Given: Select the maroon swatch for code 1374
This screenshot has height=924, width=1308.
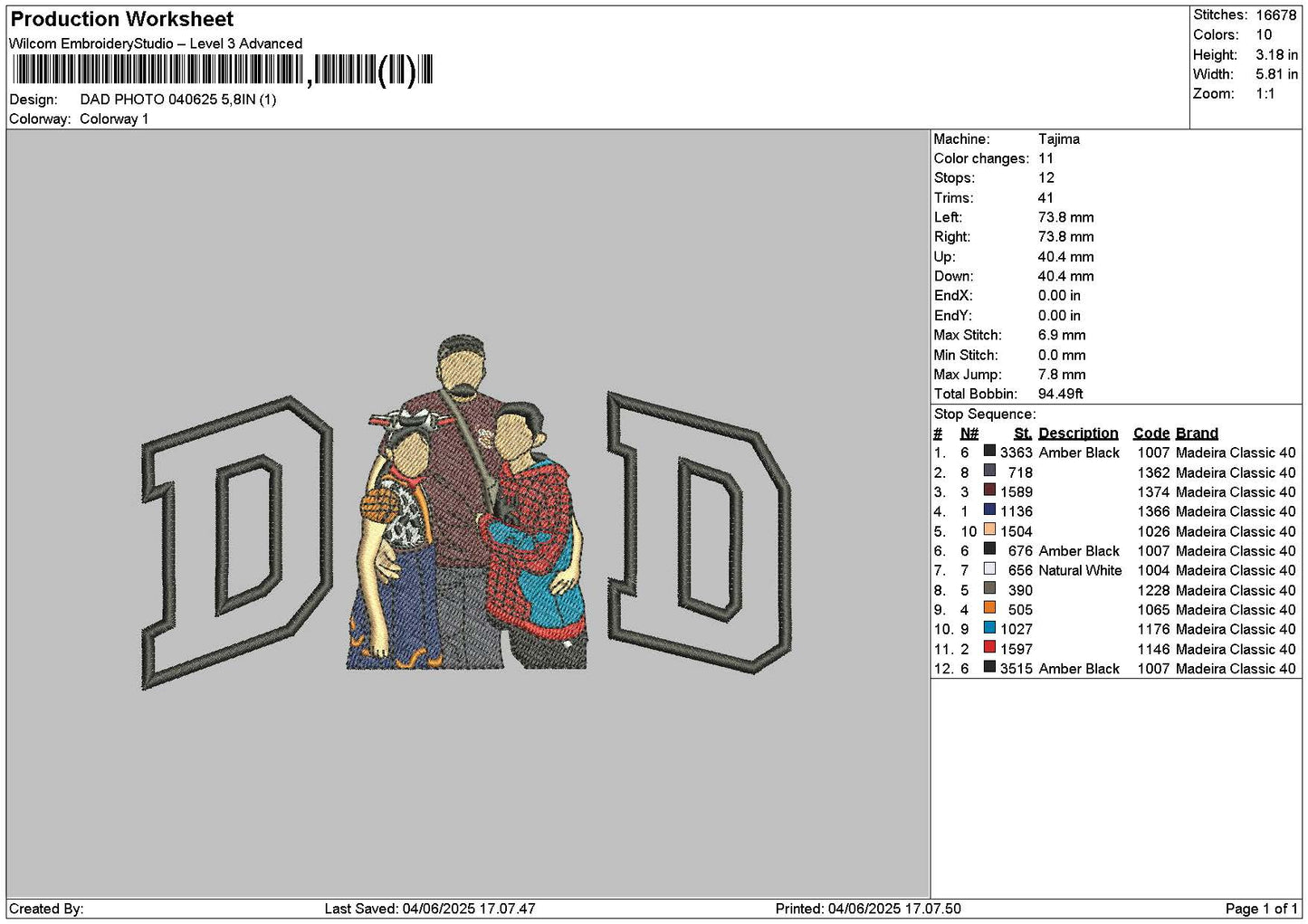Looking at the screenshot, I should (x=989, y=491).
